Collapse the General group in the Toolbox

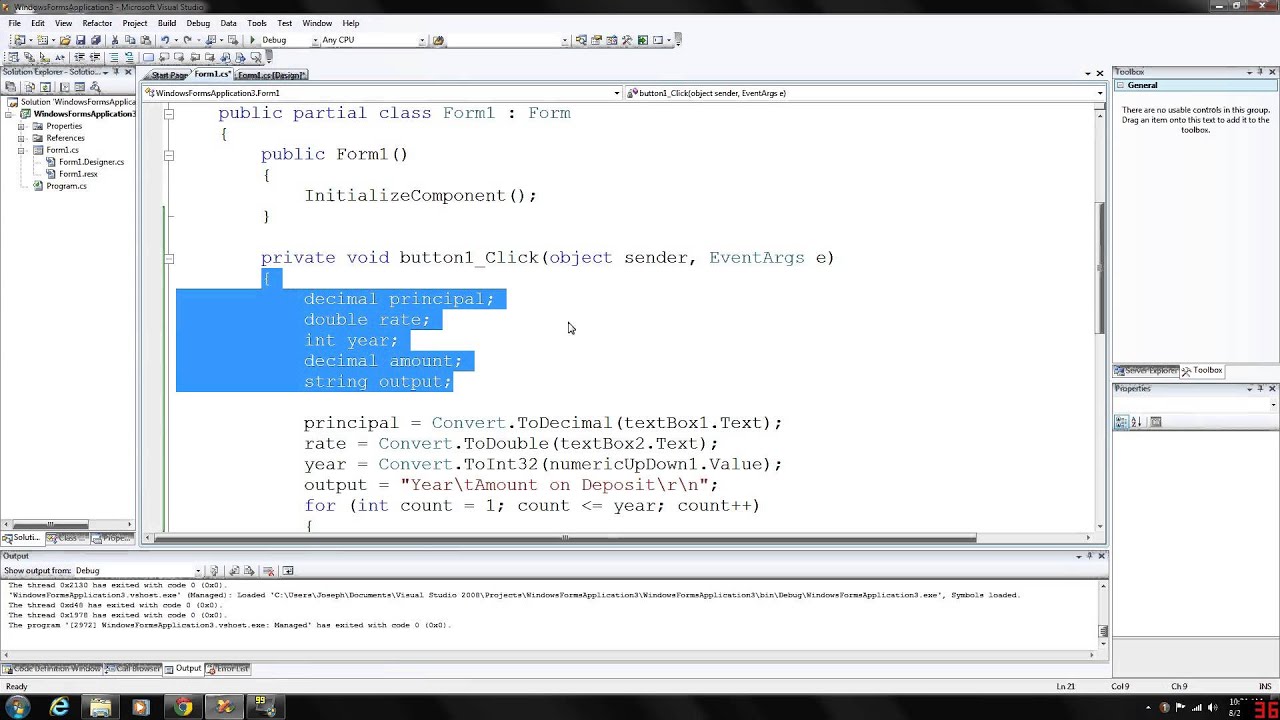click(1122, 85)
